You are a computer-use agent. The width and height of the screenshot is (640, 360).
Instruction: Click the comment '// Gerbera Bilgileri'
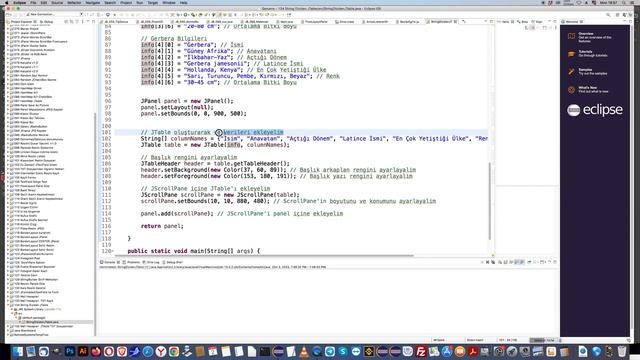tap(174, 39)
